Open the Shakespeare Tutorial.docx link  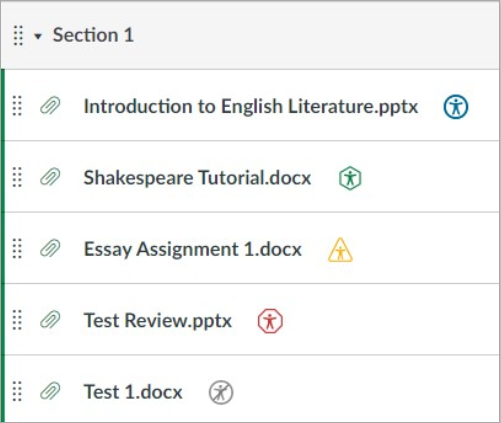click(x=197, y=178)
